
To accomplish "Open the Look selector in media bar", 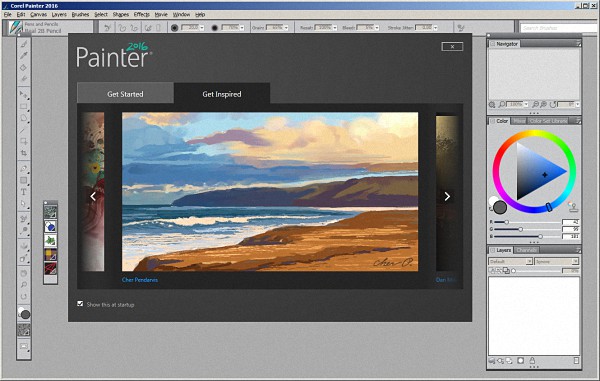I will point(50,269).
